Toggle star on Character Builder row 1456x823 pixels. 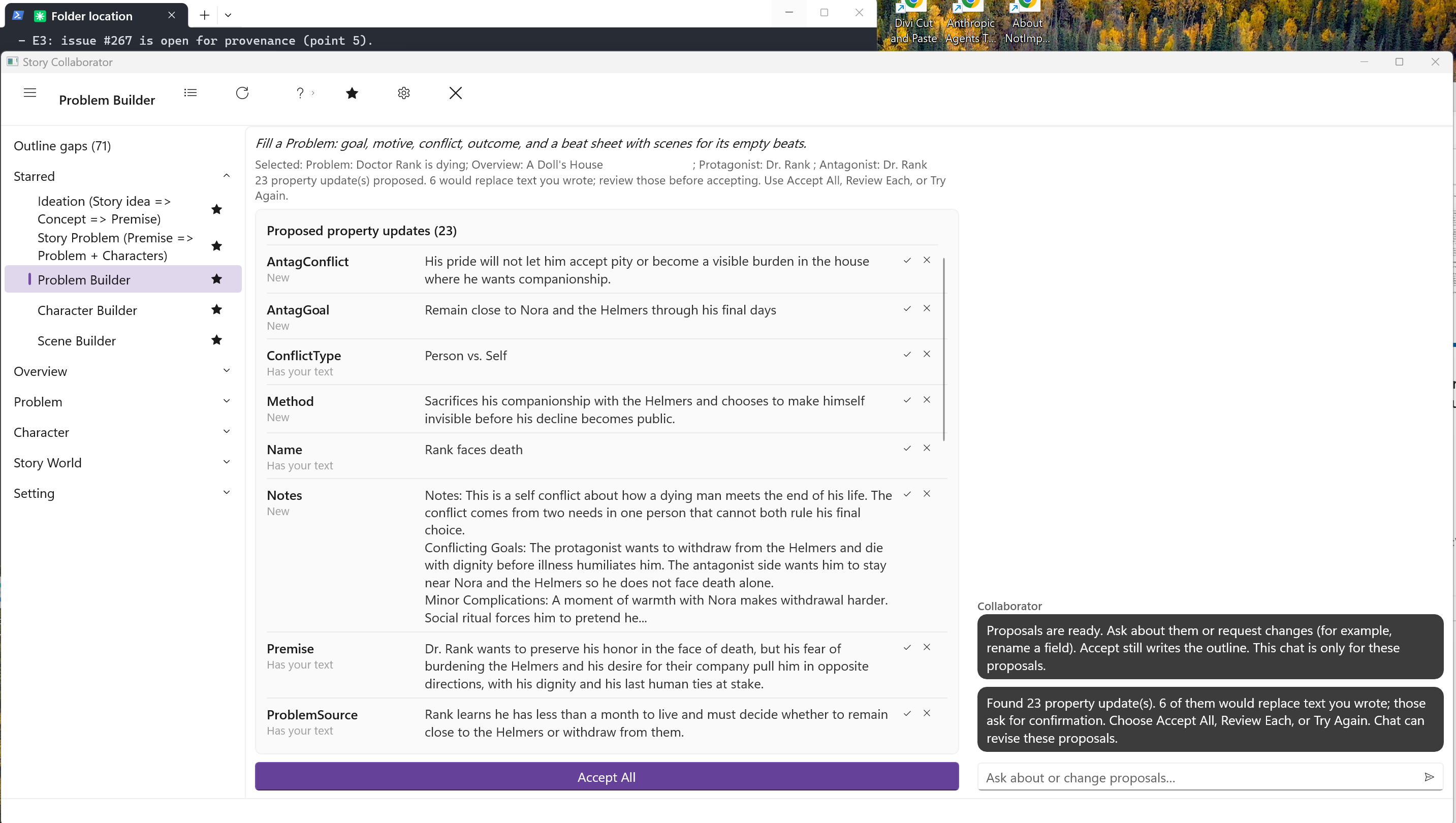tap(216, 309)
